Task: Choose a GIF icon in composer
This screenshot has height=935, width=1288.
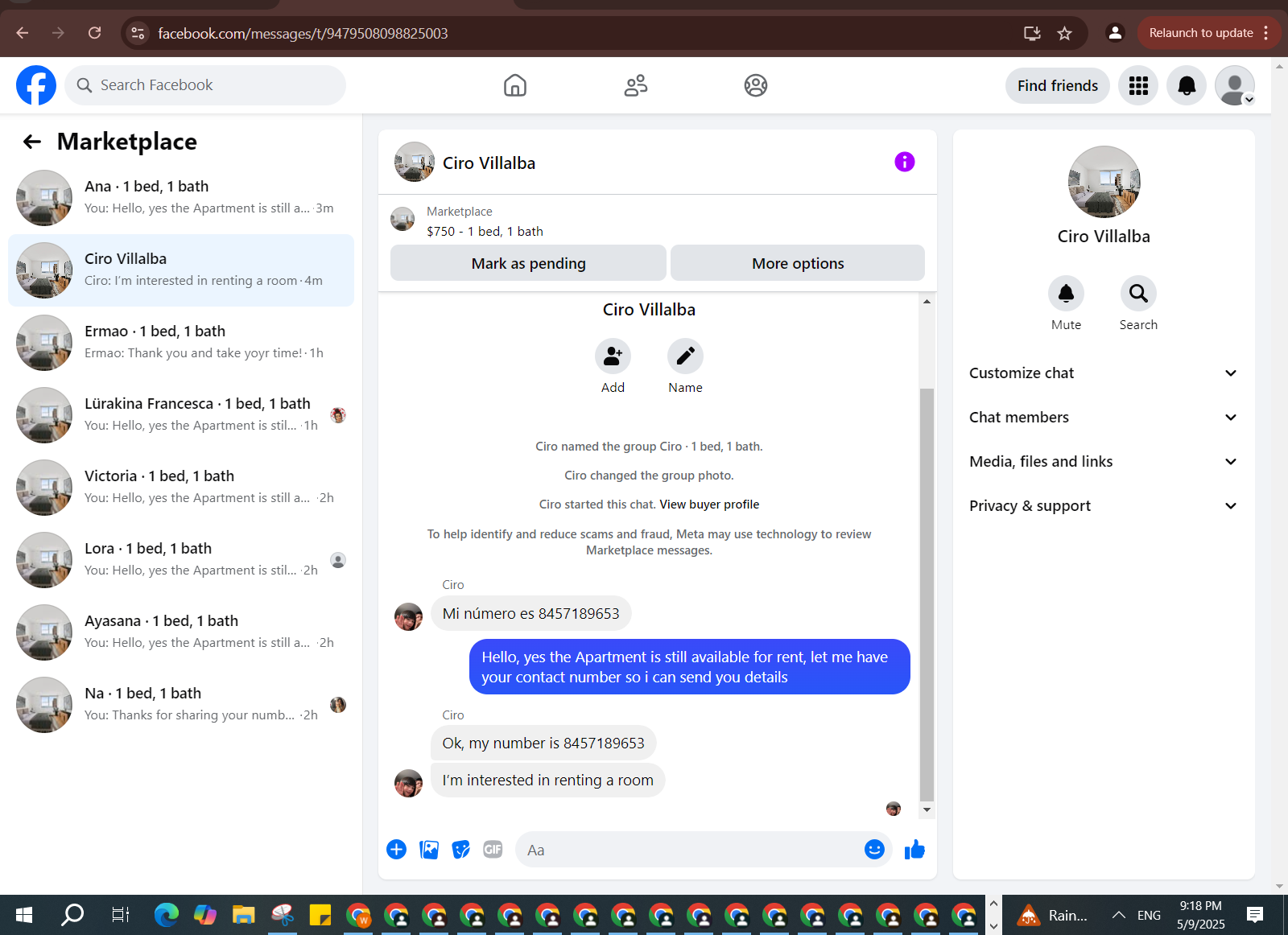Action: 493,850
